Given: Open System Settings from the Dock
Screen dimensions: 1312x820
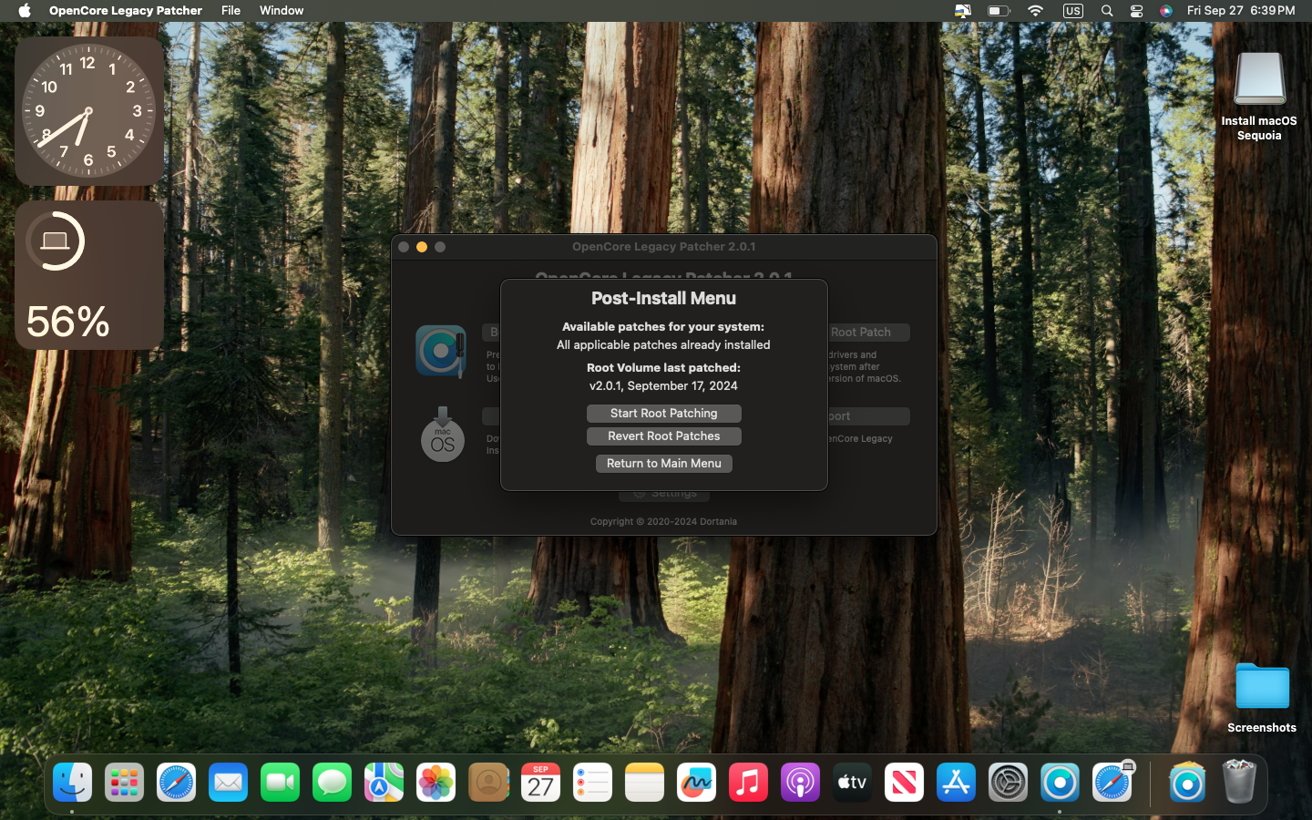Looking at the screenshot, I should point(1008,782).
